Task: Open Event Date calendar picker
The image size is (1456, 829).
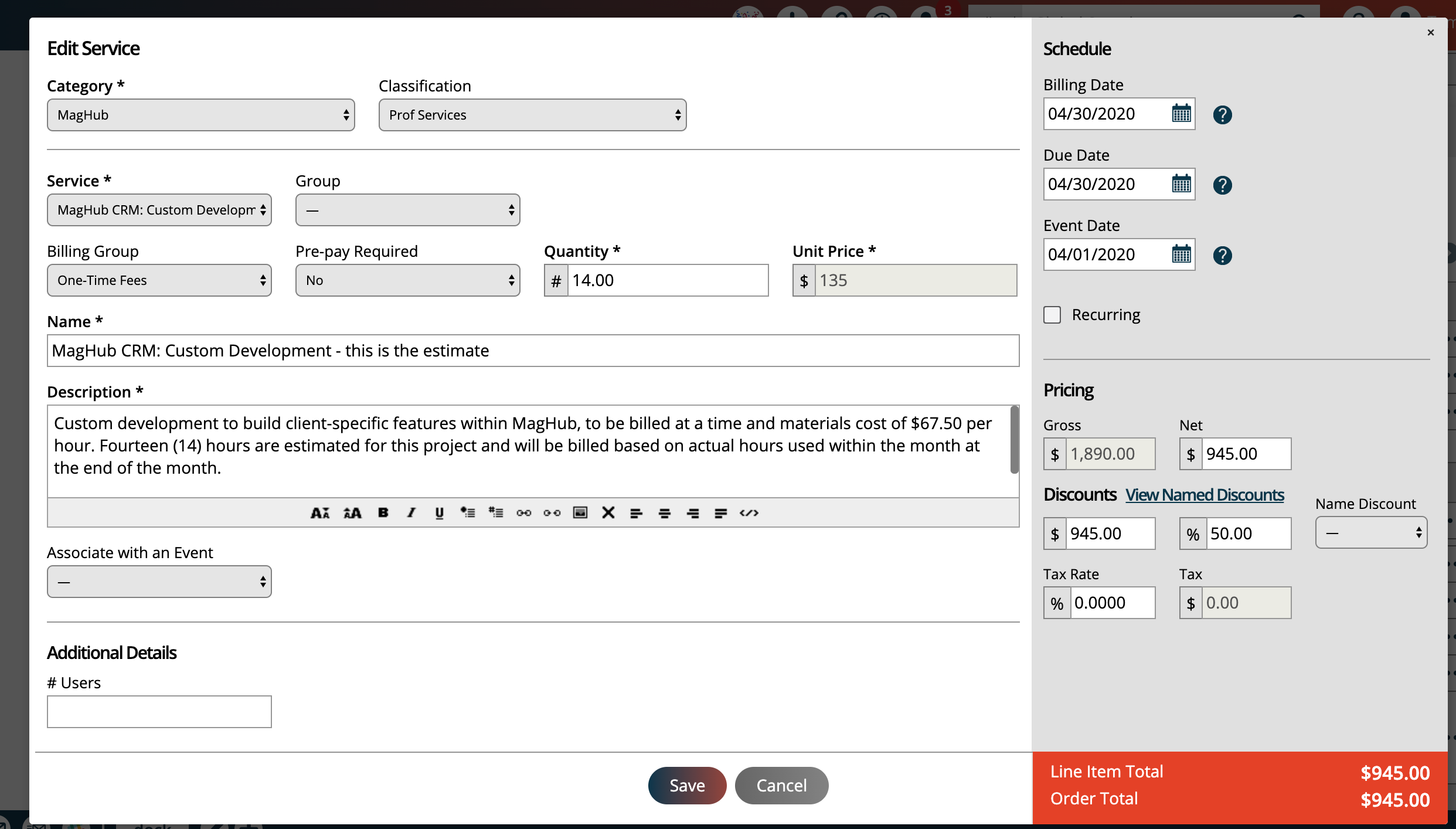Action: (1181, 254)
